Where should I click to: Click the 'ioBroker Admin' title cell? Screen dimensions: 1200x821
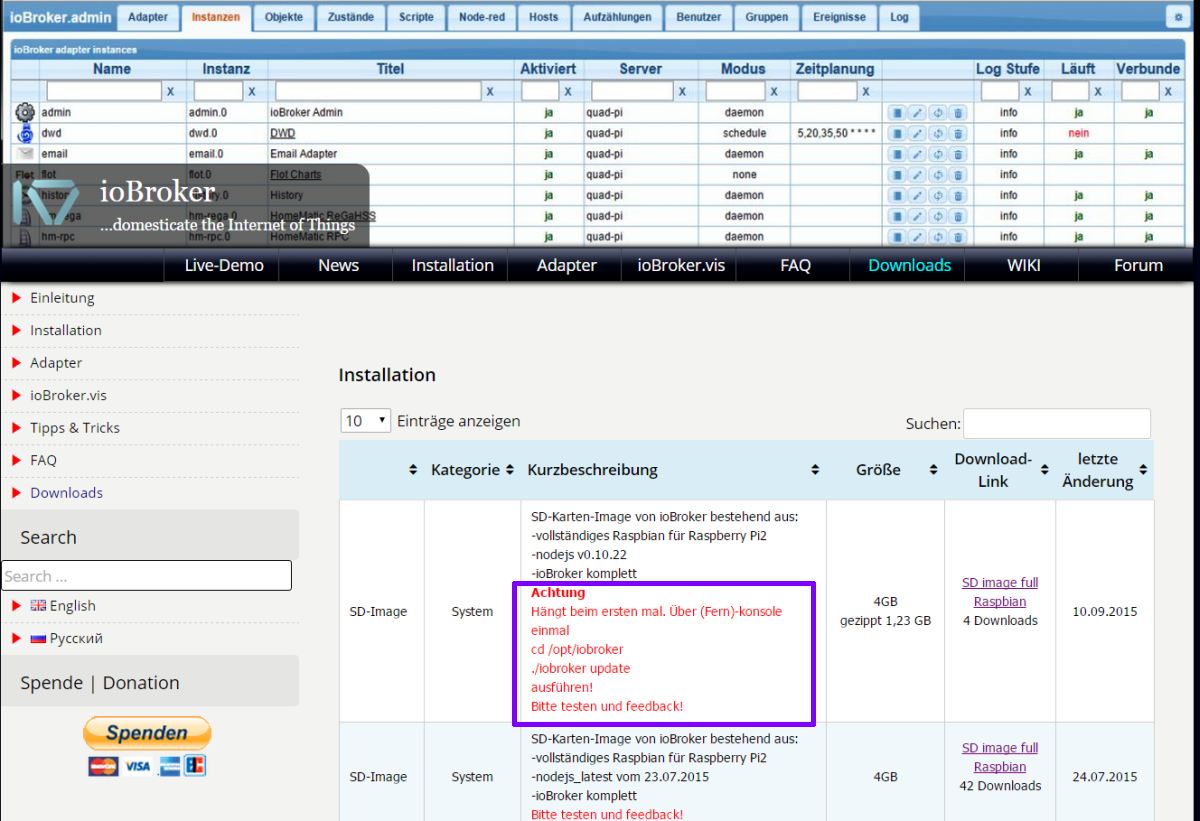pos(306,113)
